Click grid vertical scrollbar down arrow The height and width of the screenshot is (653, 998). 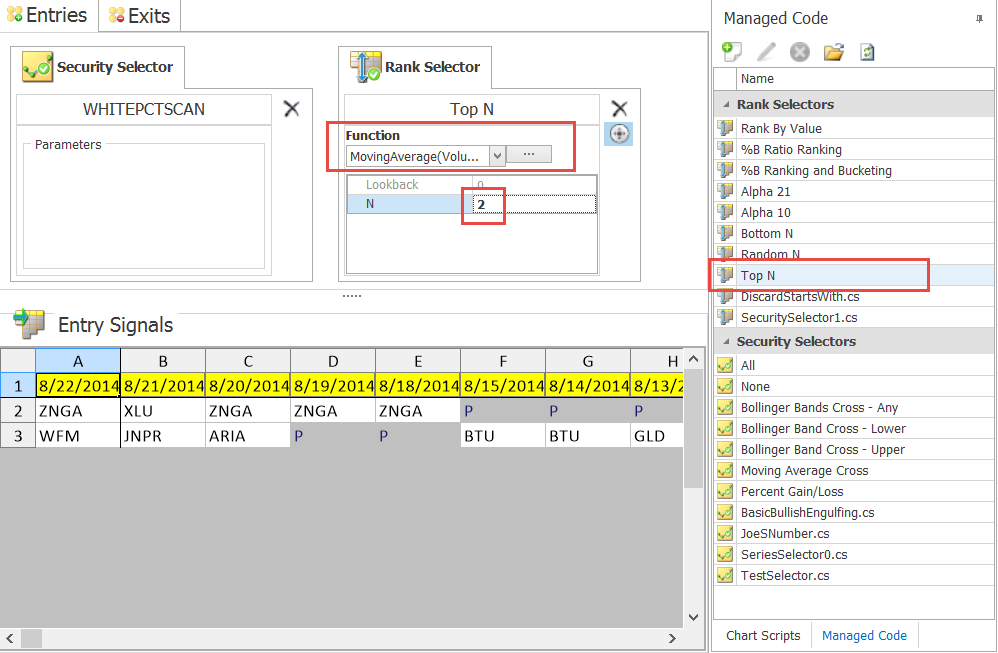tap(693, 617)
